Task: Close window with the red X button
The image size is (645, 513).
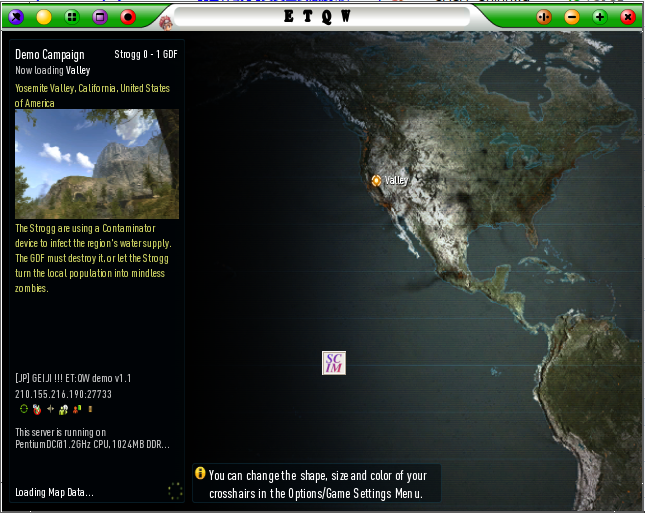Action: click(x=628, y=17)
